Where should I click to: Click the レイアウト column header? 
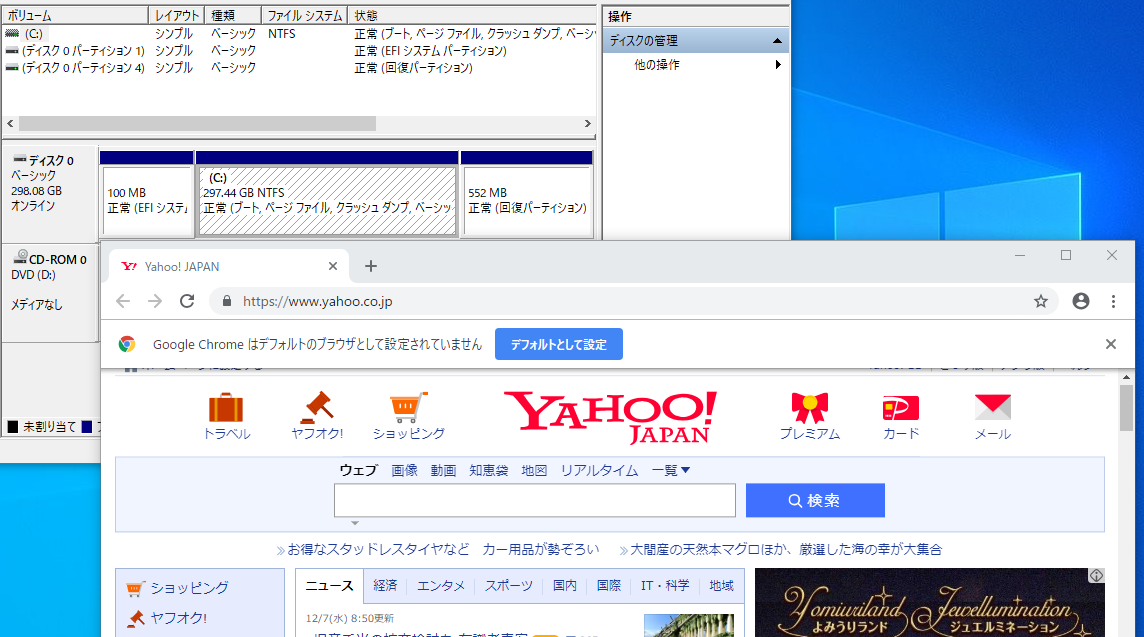pos(177,15)
